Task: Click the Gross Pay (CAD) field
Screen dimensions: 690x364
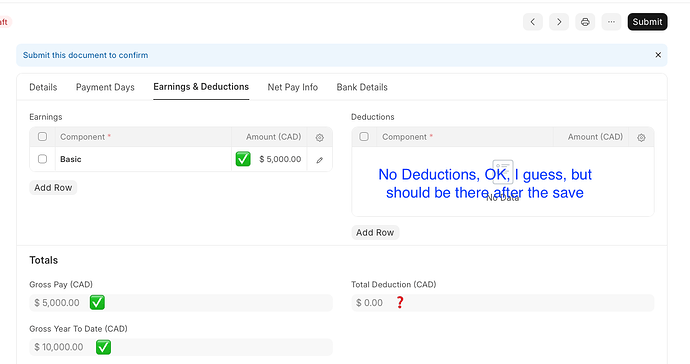Action: point(181,303)
